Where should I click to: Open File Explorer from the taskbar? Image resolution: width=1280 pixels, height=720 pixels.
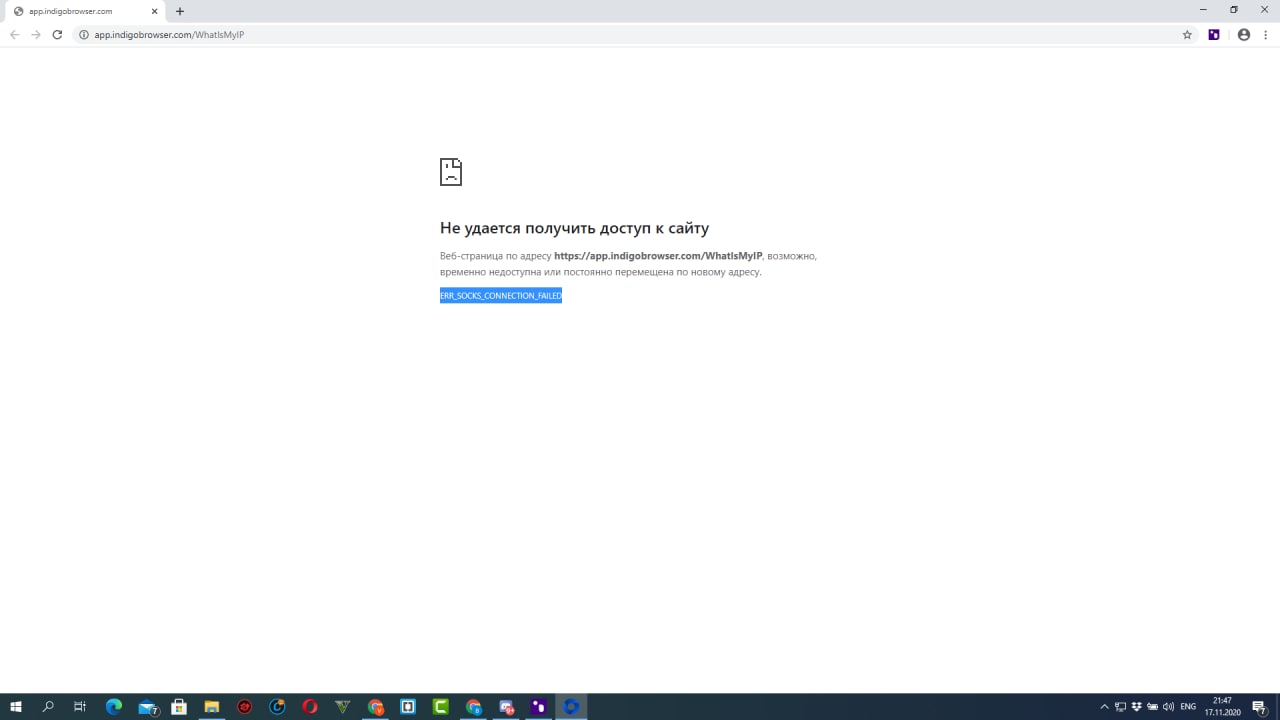tap(212, 707)
